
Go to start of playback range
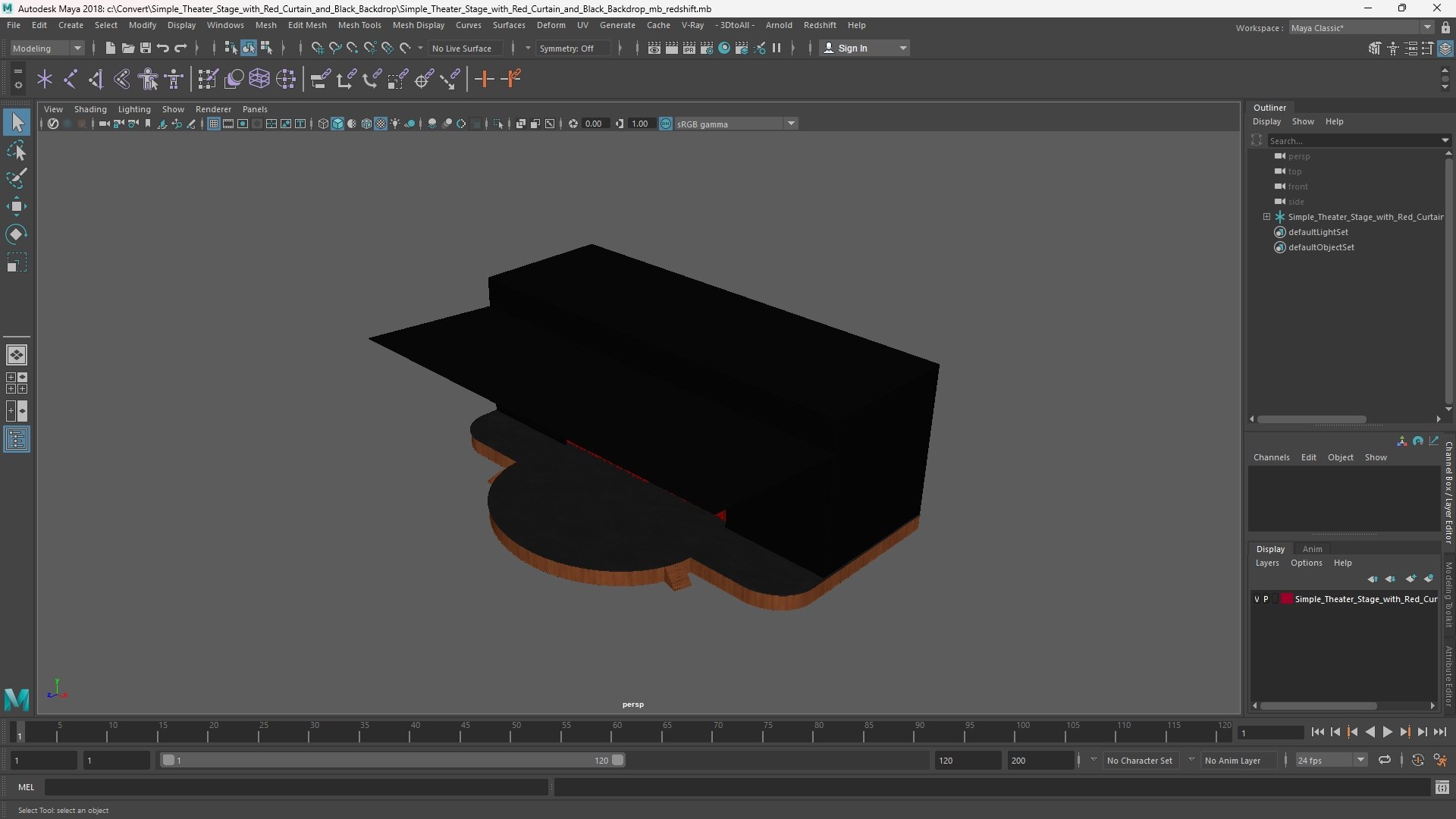(x=1317, y=733)
